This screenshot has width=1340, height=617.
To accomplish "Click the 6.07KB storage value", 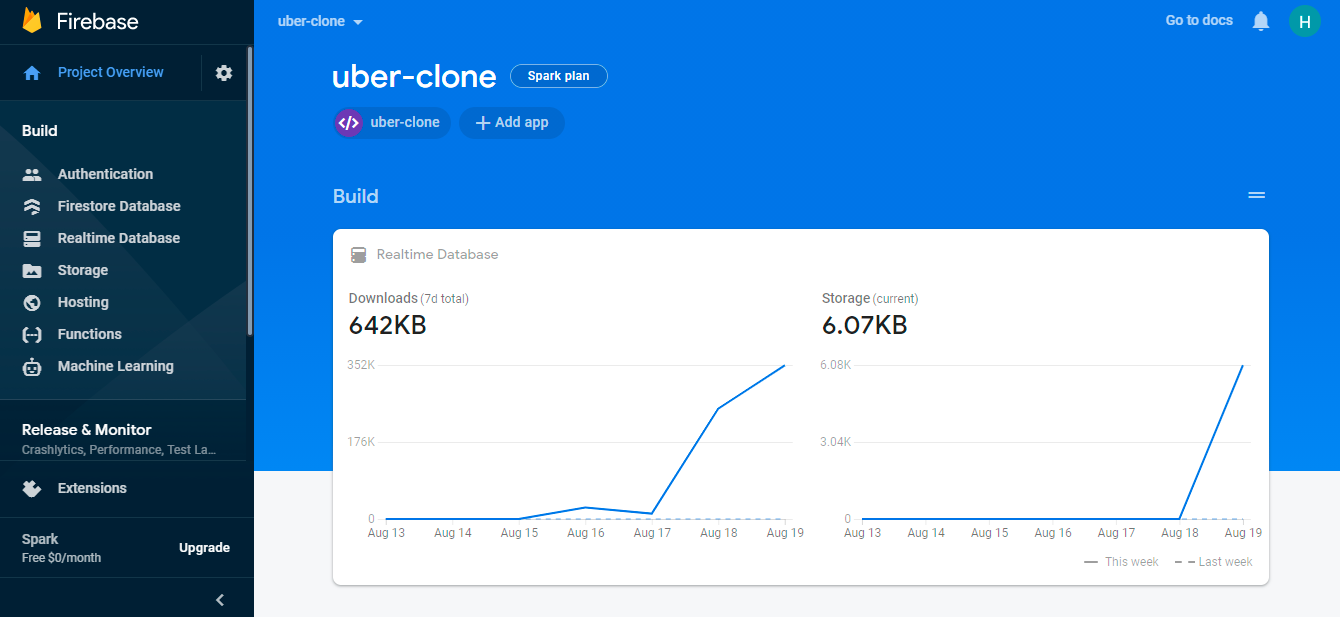I will pos(864,325).
